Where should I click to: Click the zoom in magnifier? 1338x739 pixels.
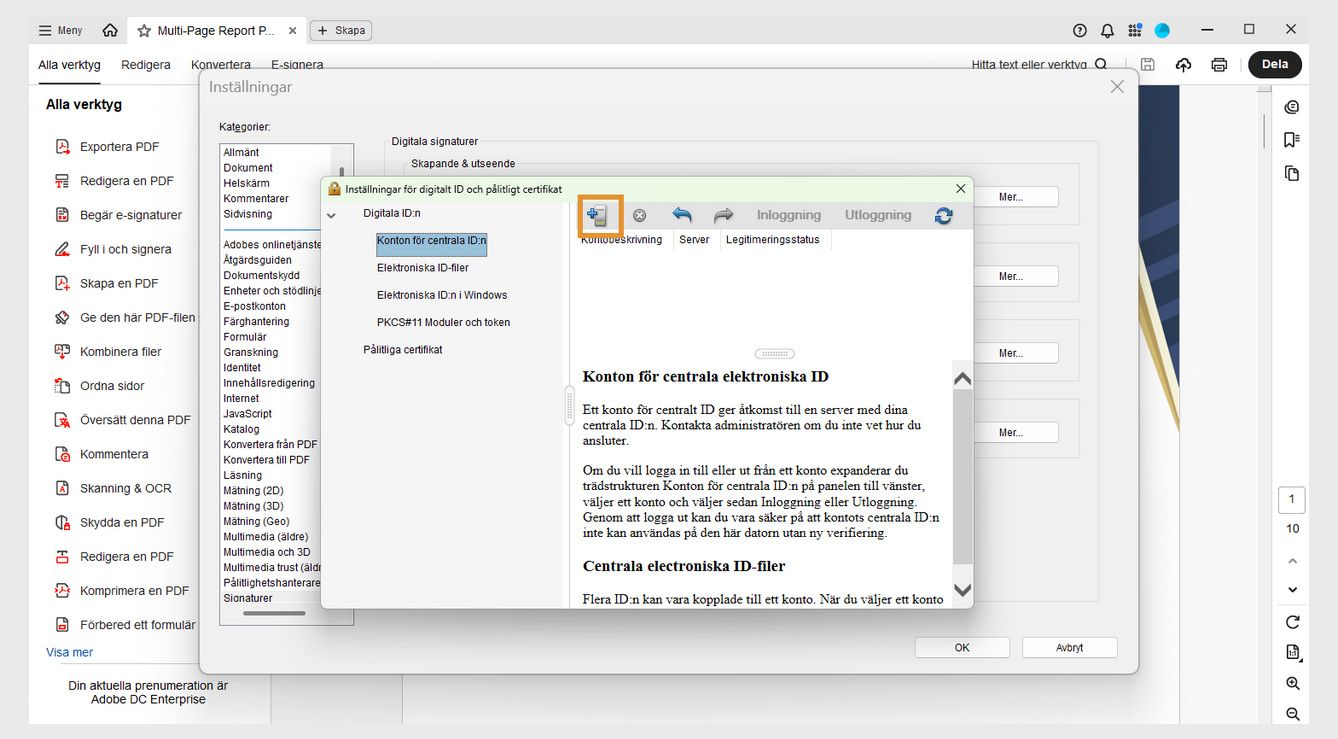(x=1292, y=684)
